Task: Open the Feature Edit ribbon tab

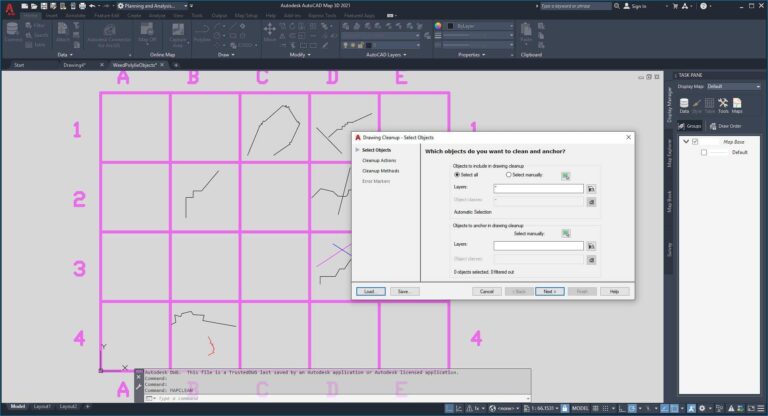Action: coord(107,16)
